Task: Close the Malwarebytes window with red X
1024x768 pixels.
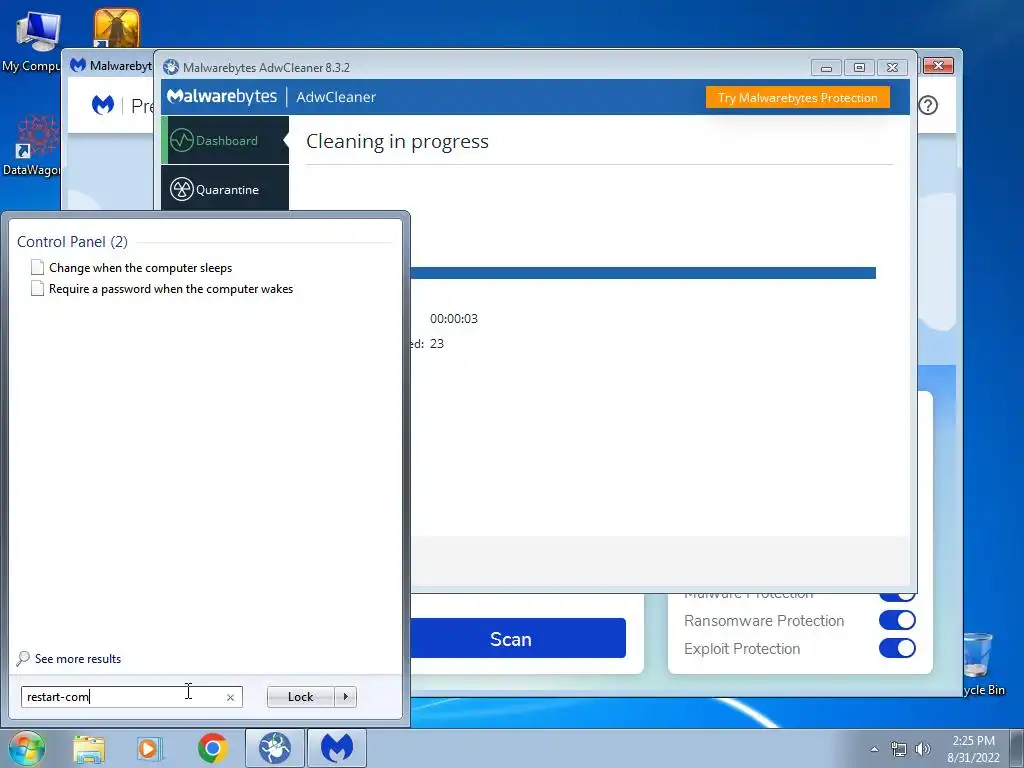Action: tap(938, 65)
